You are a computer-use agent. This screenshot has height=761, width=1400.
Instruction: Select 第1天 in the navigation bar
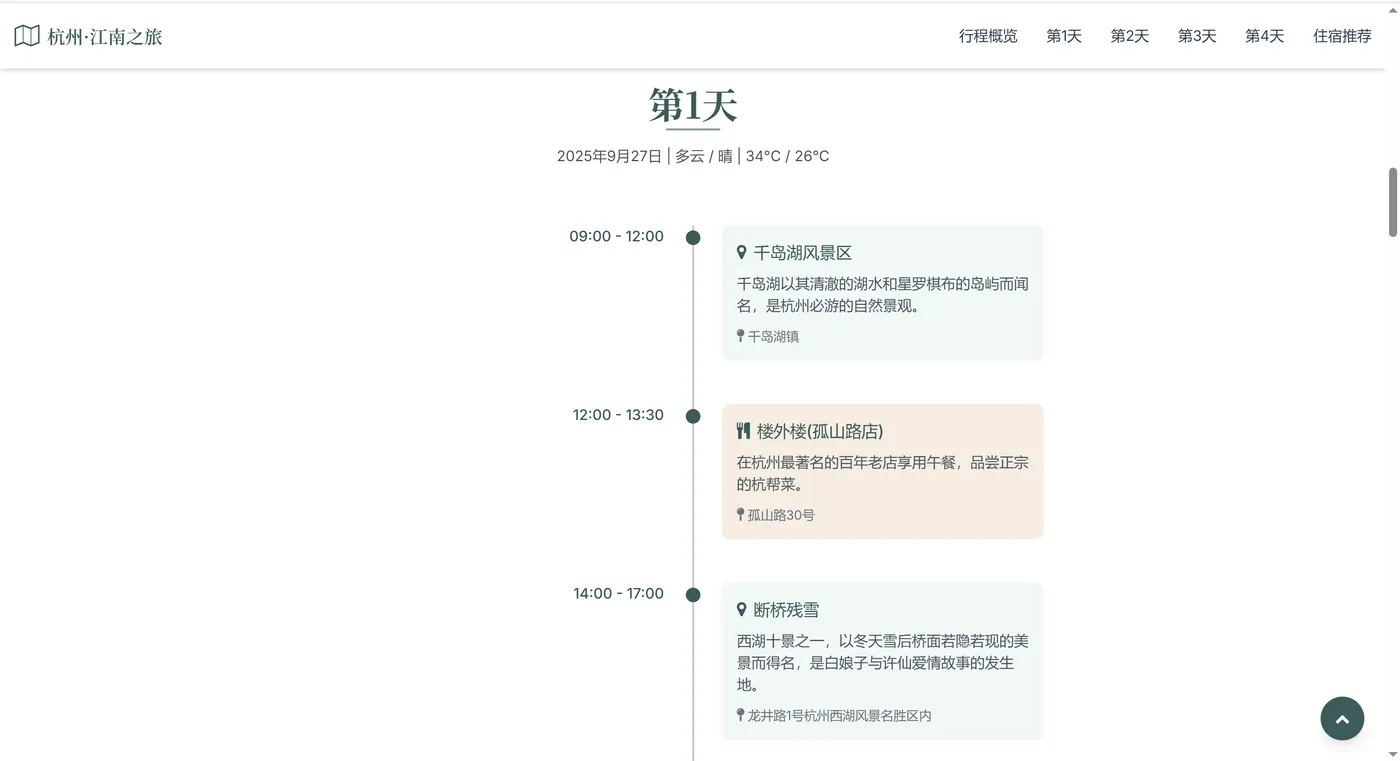pyautogui.click(x=1064, y=35)
